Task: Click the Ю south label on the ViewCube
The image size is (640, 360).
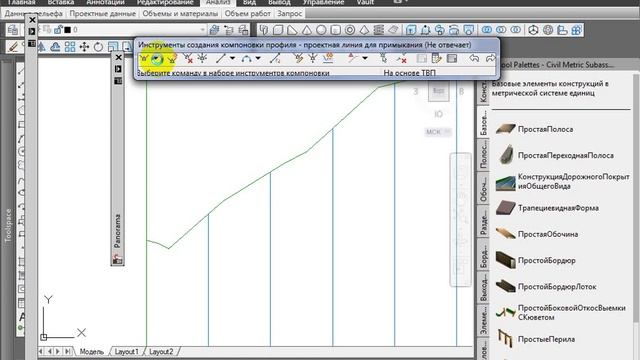Action: click(438, 114)
